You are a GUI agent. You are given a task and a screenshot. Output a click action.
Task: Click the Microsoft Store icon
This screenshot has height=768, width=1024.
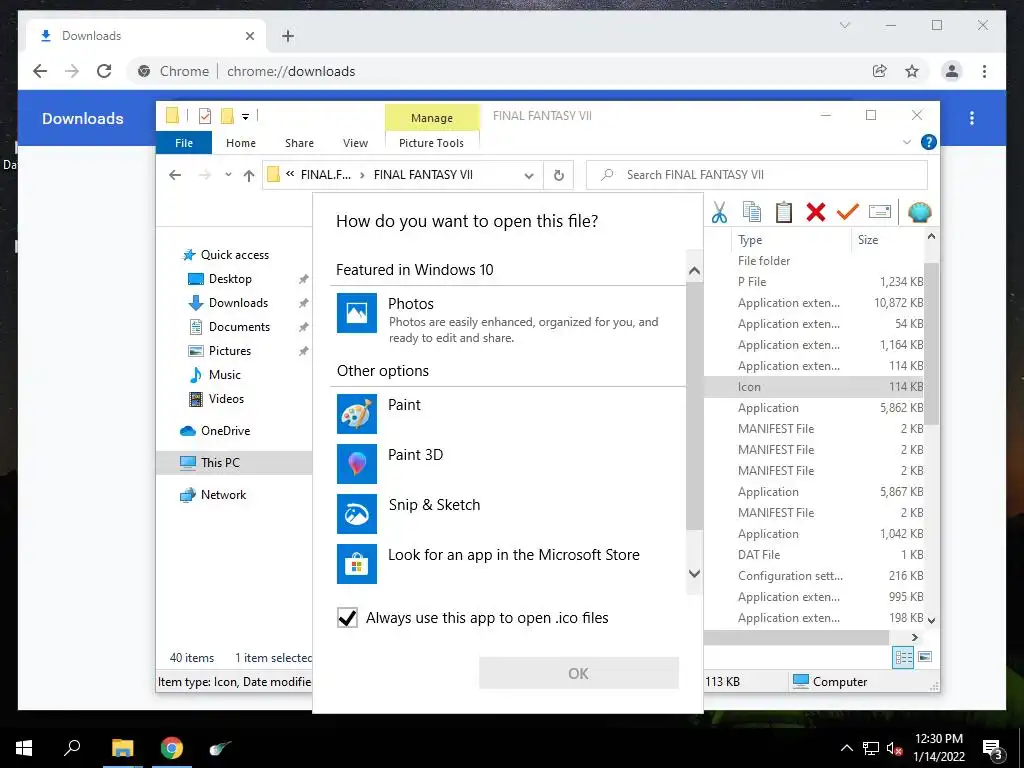(357, 564)
